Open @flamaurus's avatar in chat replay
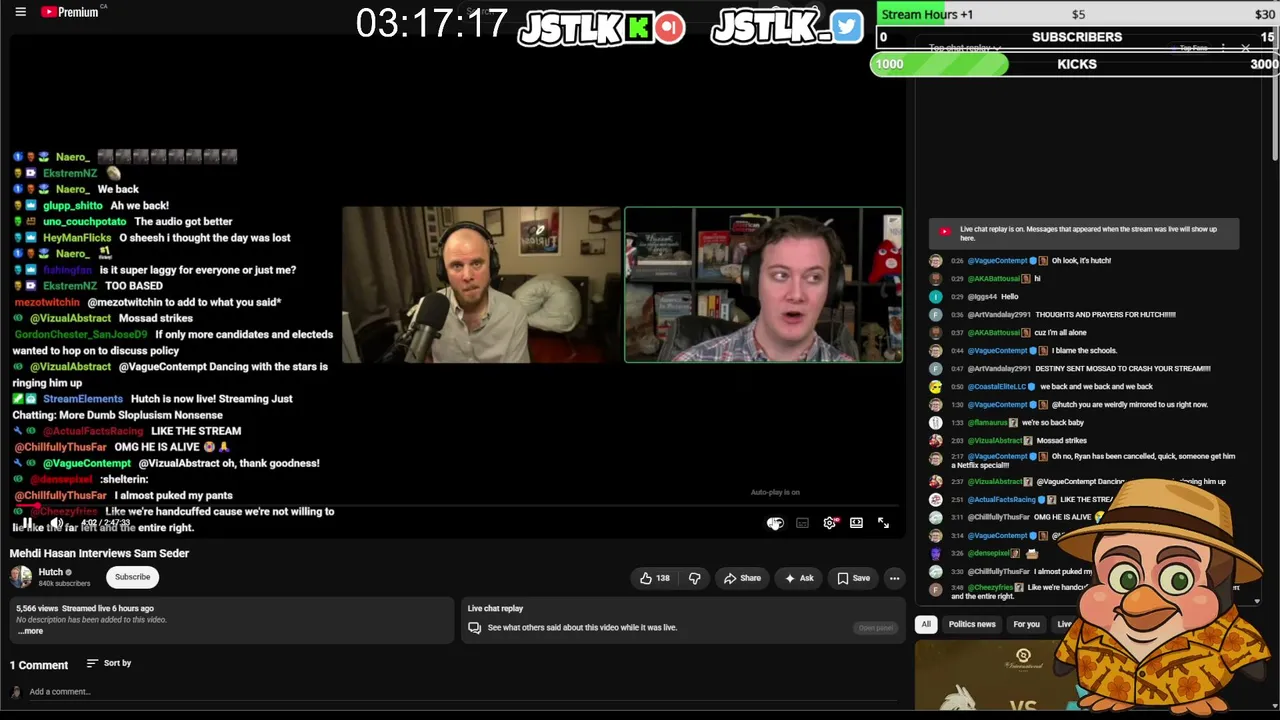 tap(935, 423)
